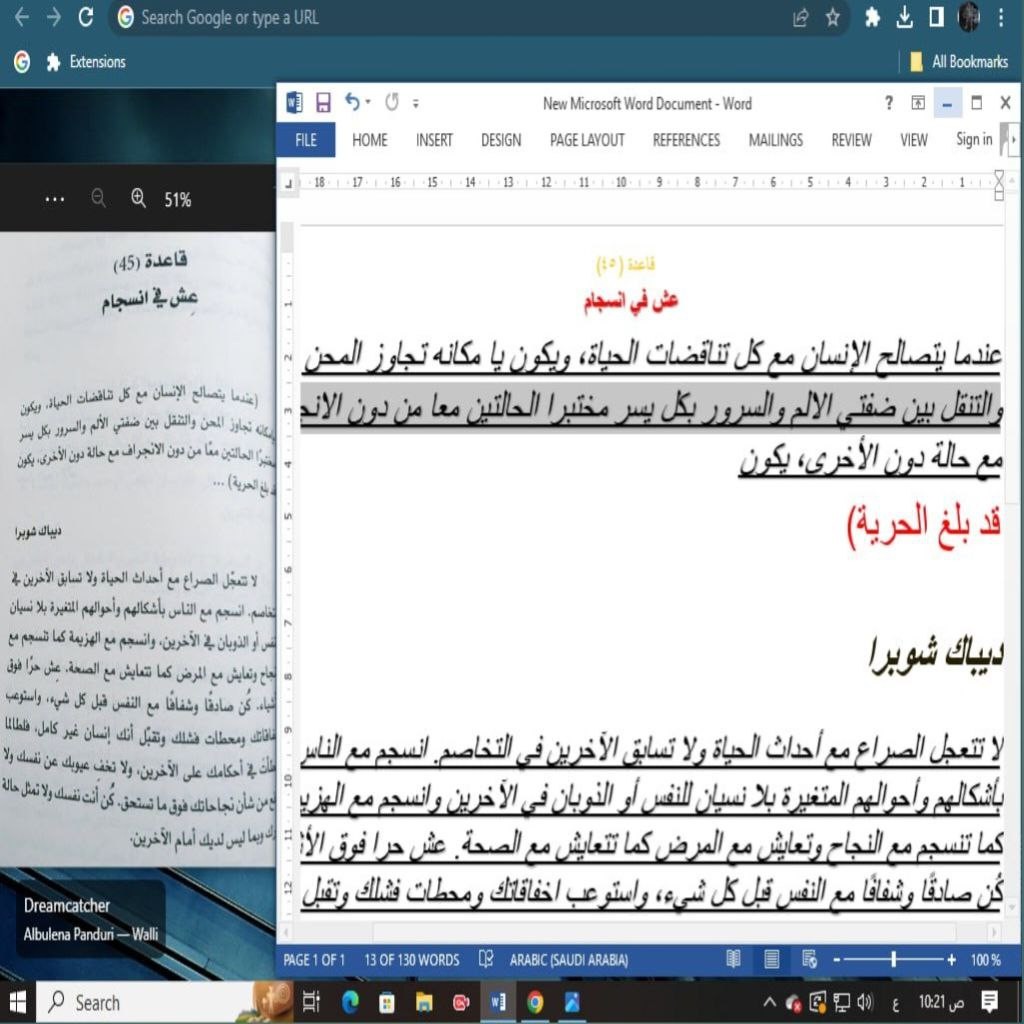Image resolution: width=1024 pixels, height=1024 pixels.
Task: Open the PAGE LAYOUT ribbon tab
Action: [x=587, y=140]
